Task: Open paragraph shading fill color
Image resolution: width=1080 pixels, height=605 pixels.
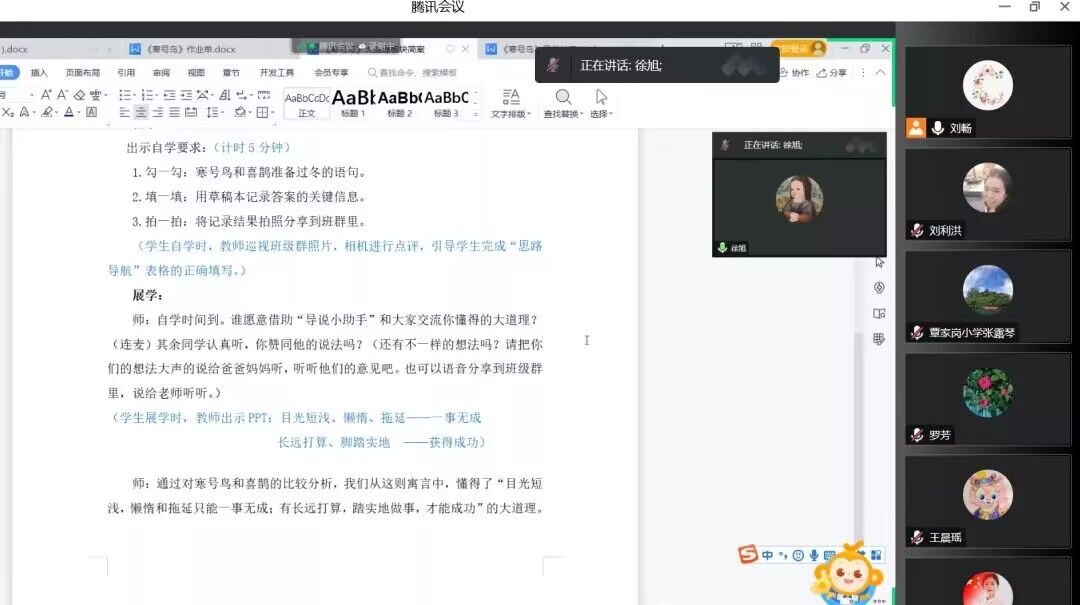Action: pos(241,112)
